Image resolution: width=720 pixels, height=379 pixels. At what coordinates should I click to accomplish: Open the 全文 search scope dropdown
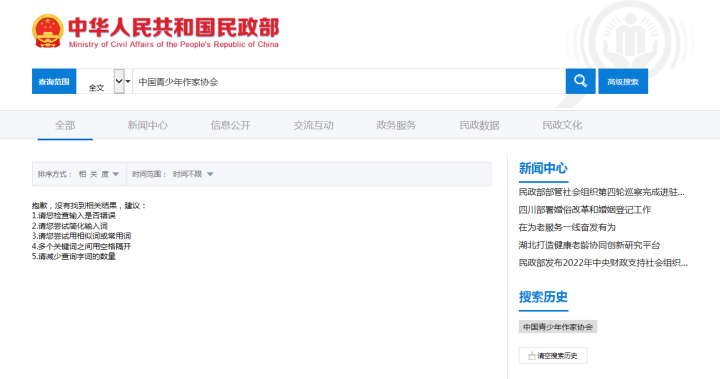[x=119, y=81]
